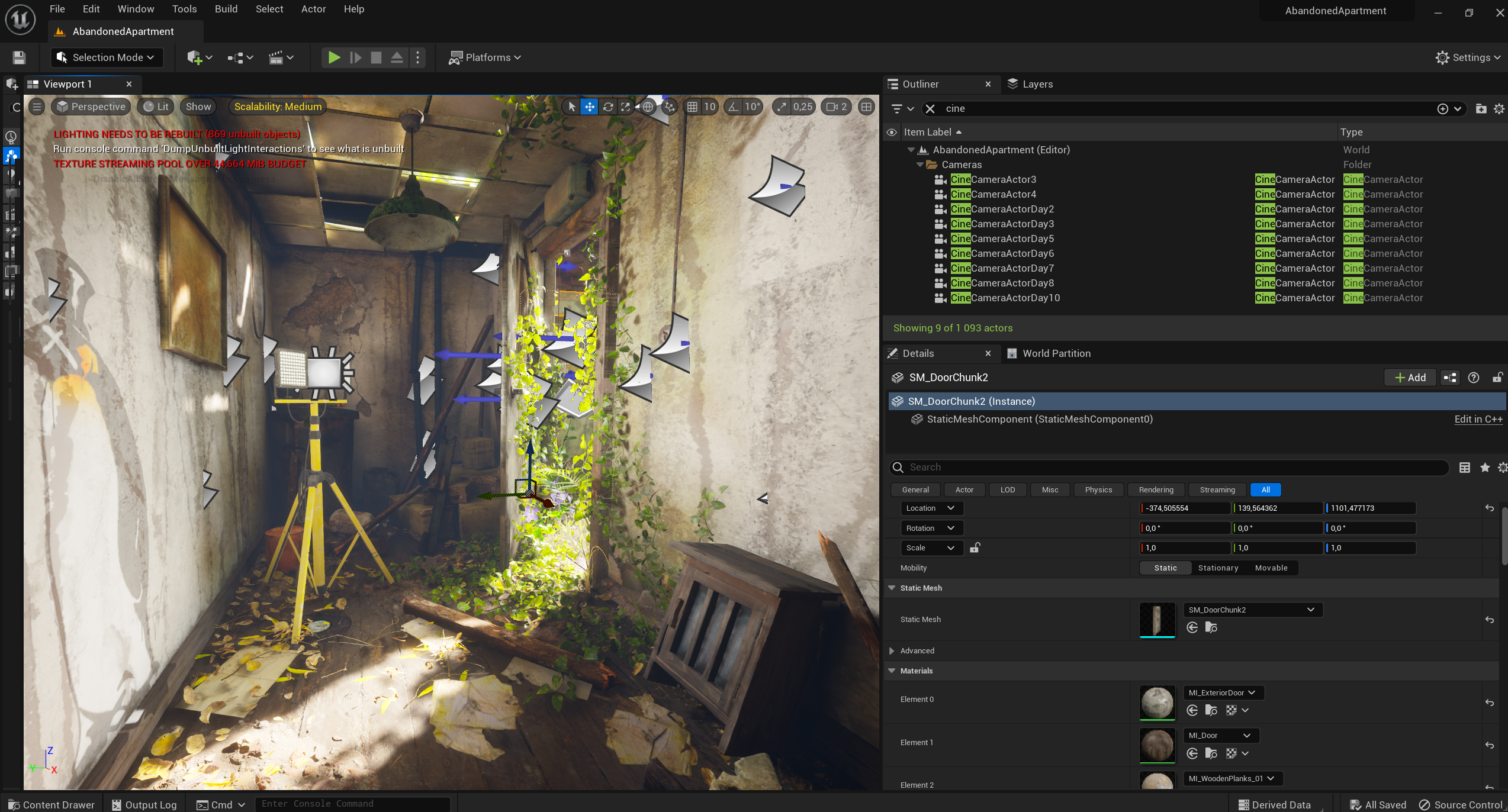This screenshot has height=812, width=1508.
Task: Create new folder in Outliner
Action: [1481, 108]
